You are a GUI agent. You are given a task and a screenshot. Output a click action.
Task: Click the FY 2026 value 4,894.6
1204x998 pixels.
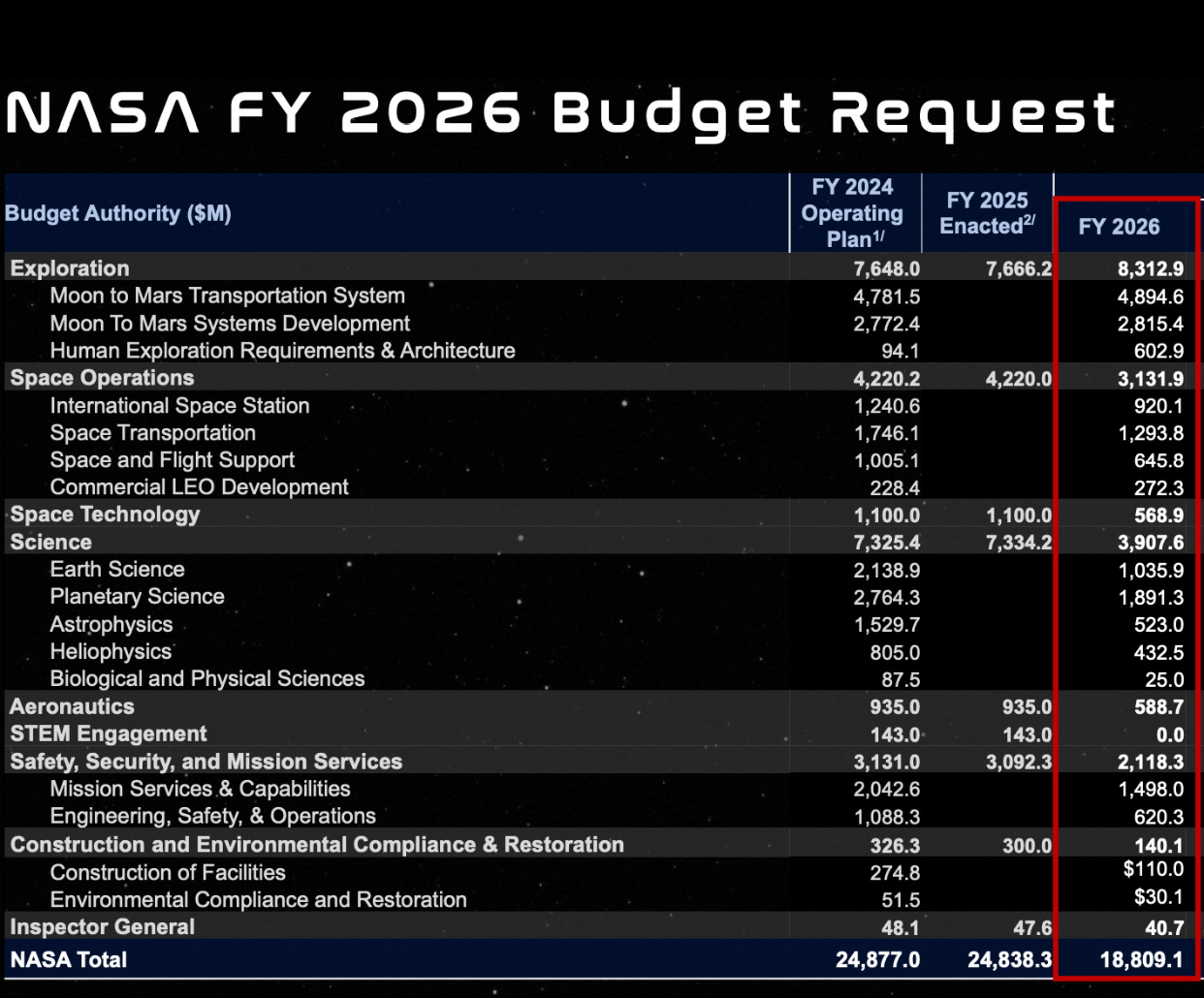click(x=1150, y=296)
